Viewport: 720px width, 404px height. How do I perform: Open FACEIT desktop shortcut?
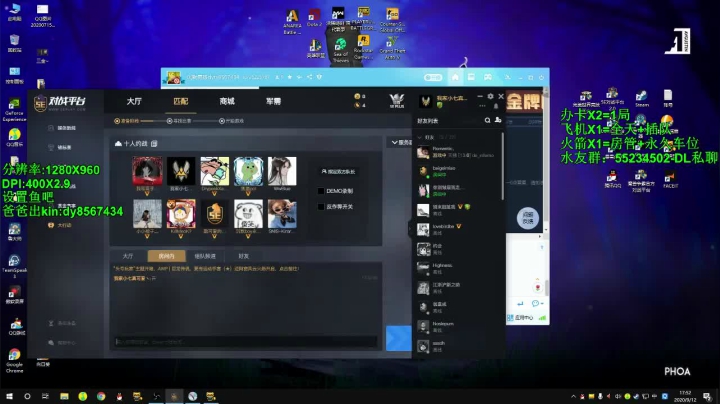[x=670, y=180]
